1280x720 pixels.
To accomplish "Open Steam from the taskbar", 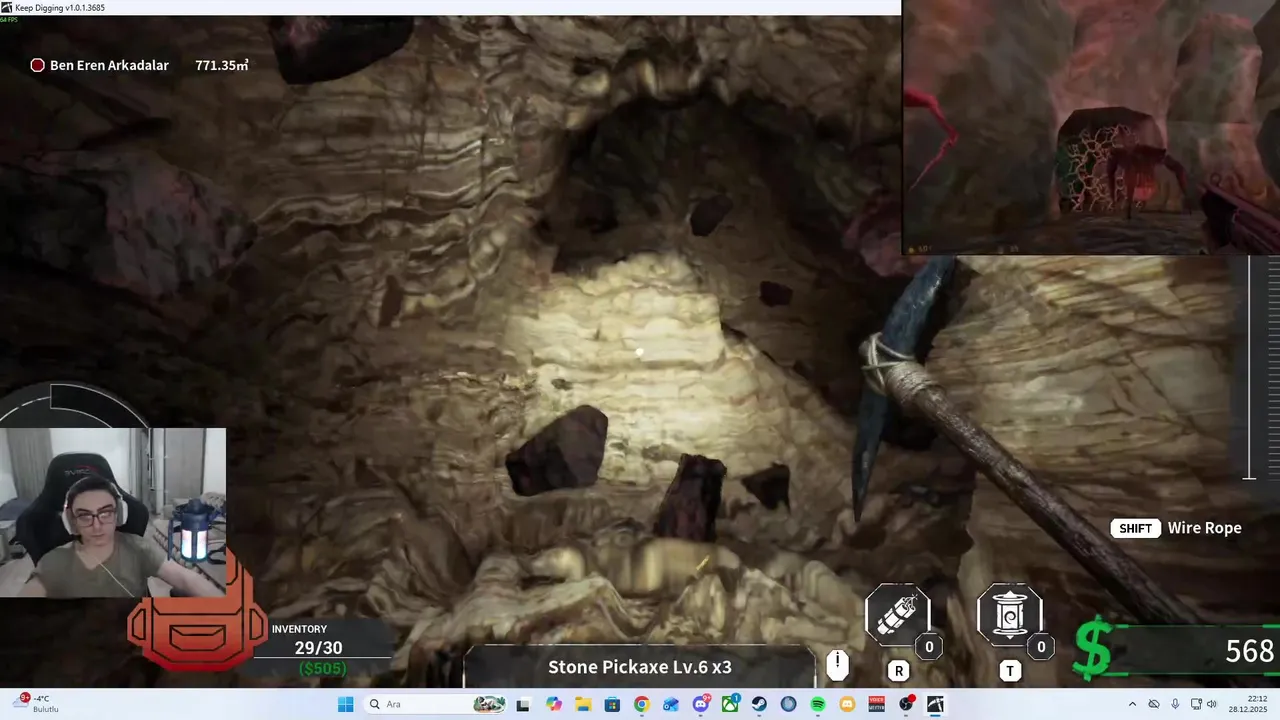I will click(759, 704).
